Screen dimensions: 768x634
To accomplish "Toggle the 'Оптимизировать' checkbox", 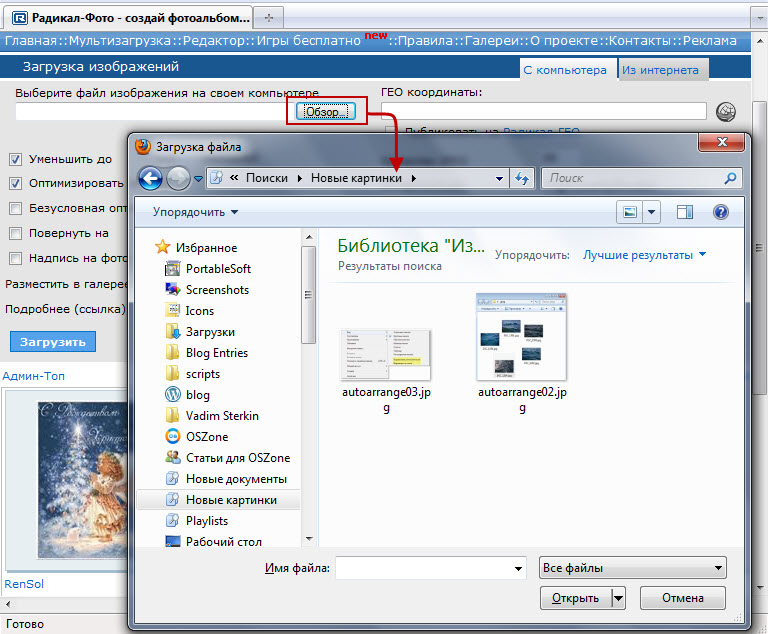I will pos(16,184).
